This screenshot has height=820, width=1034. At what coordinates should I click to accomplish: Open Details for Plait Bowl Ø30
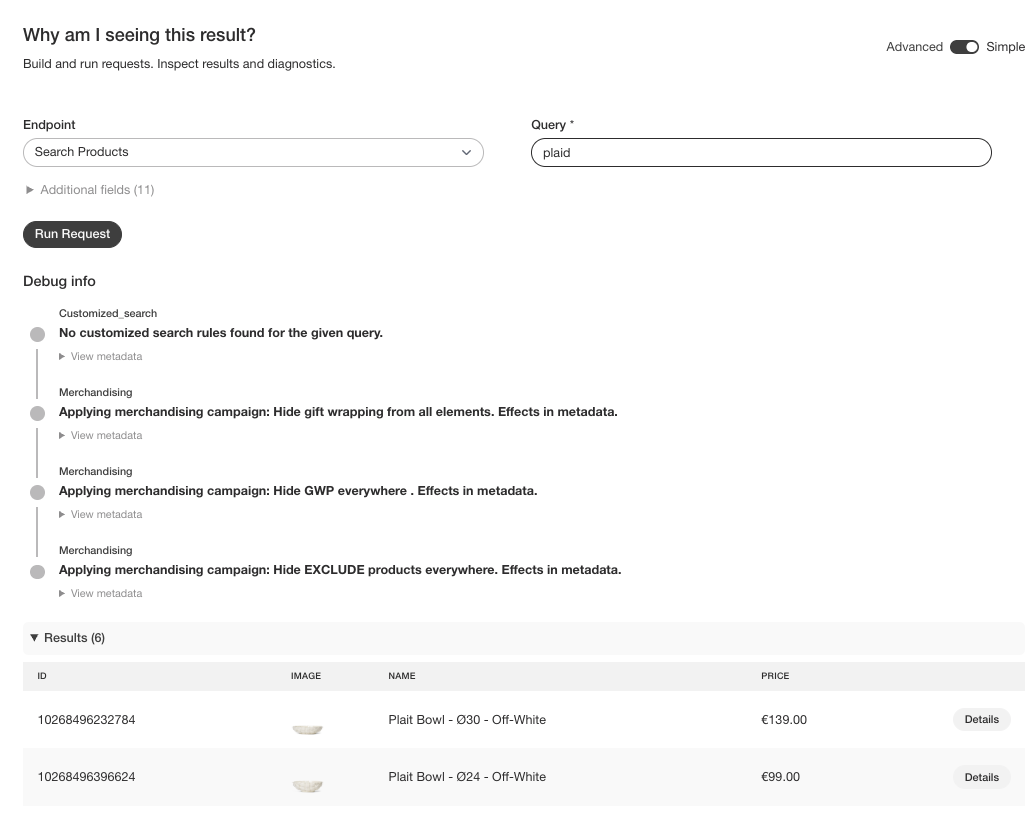coord(981,719)
